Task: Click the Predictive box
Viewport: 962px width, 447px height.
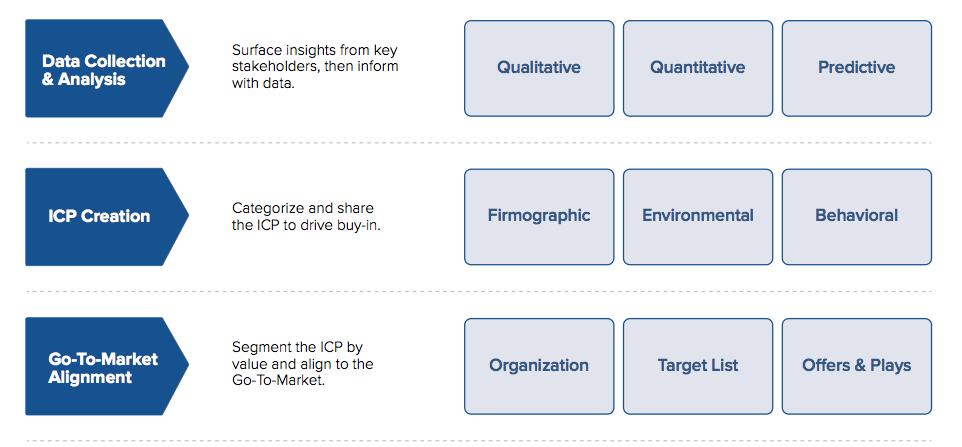Action: [x=856, y=68]
